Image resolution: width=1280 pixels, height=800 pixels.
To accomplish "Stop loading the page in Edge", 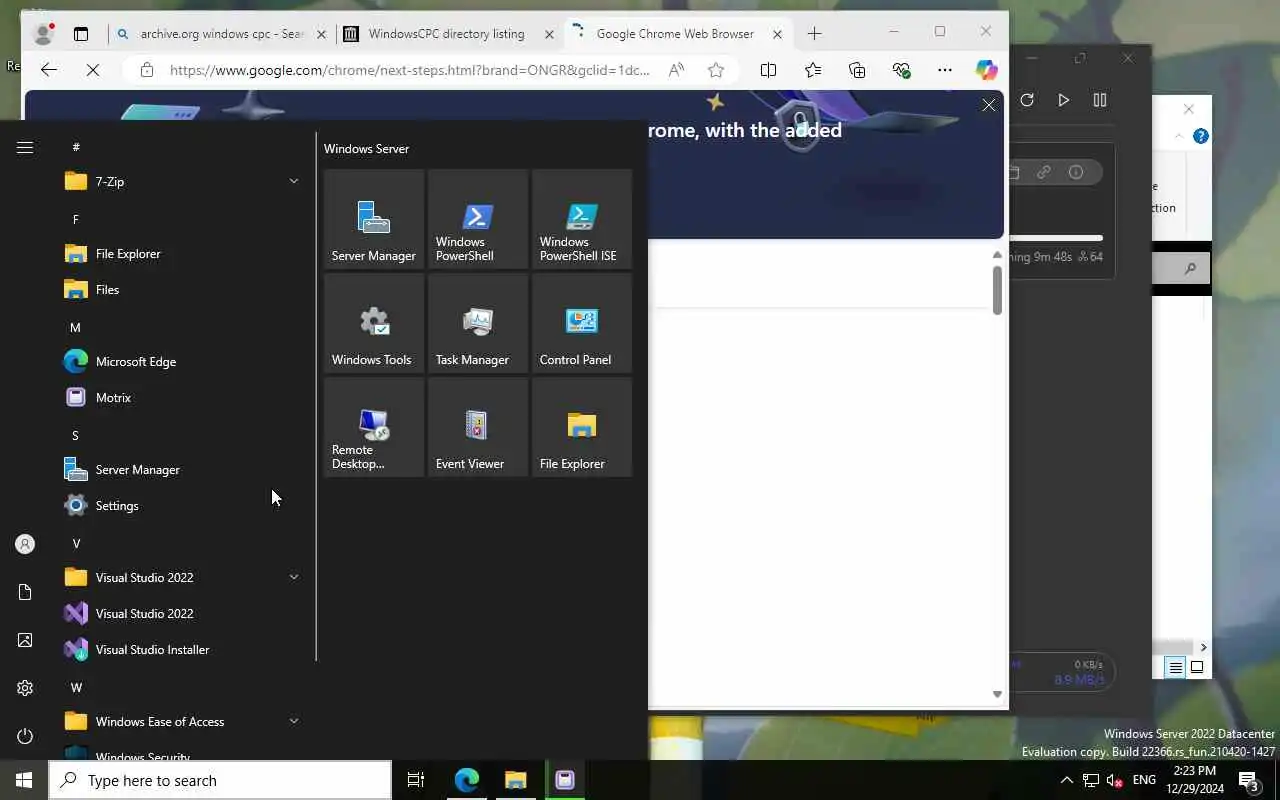I will coord(92,70).
